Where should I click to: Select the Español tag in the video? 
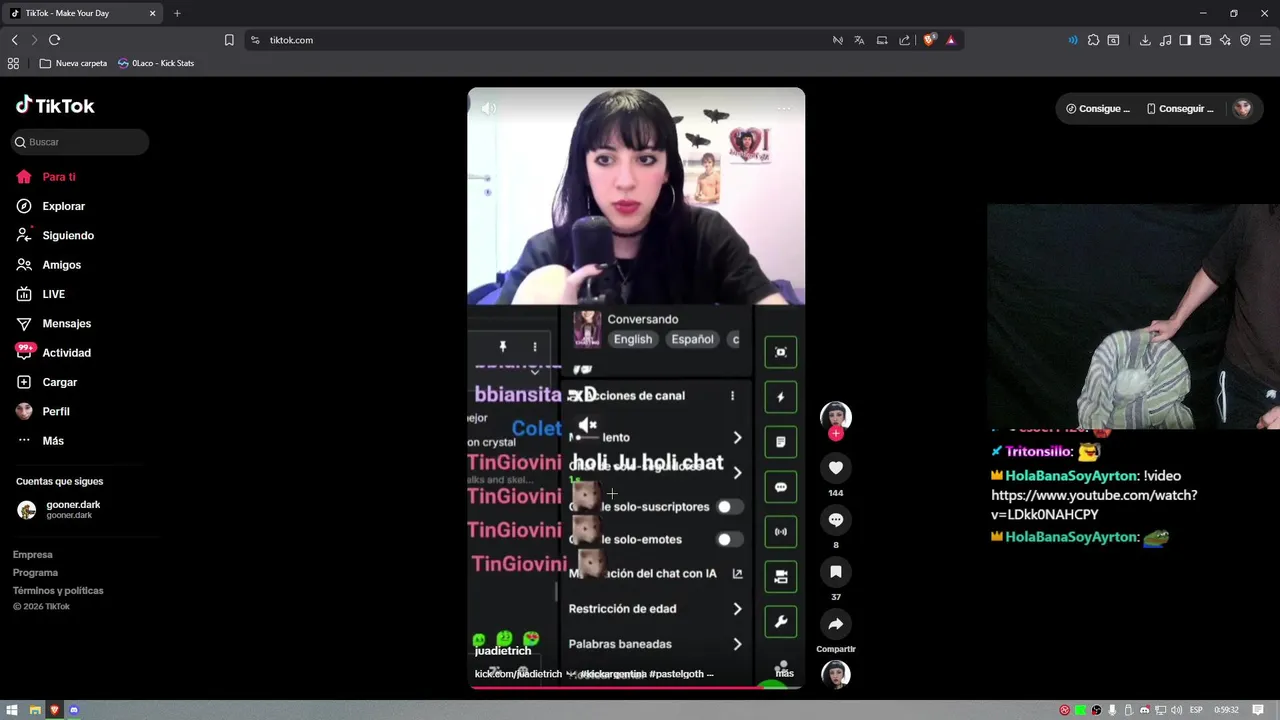(x=692, y=339)
